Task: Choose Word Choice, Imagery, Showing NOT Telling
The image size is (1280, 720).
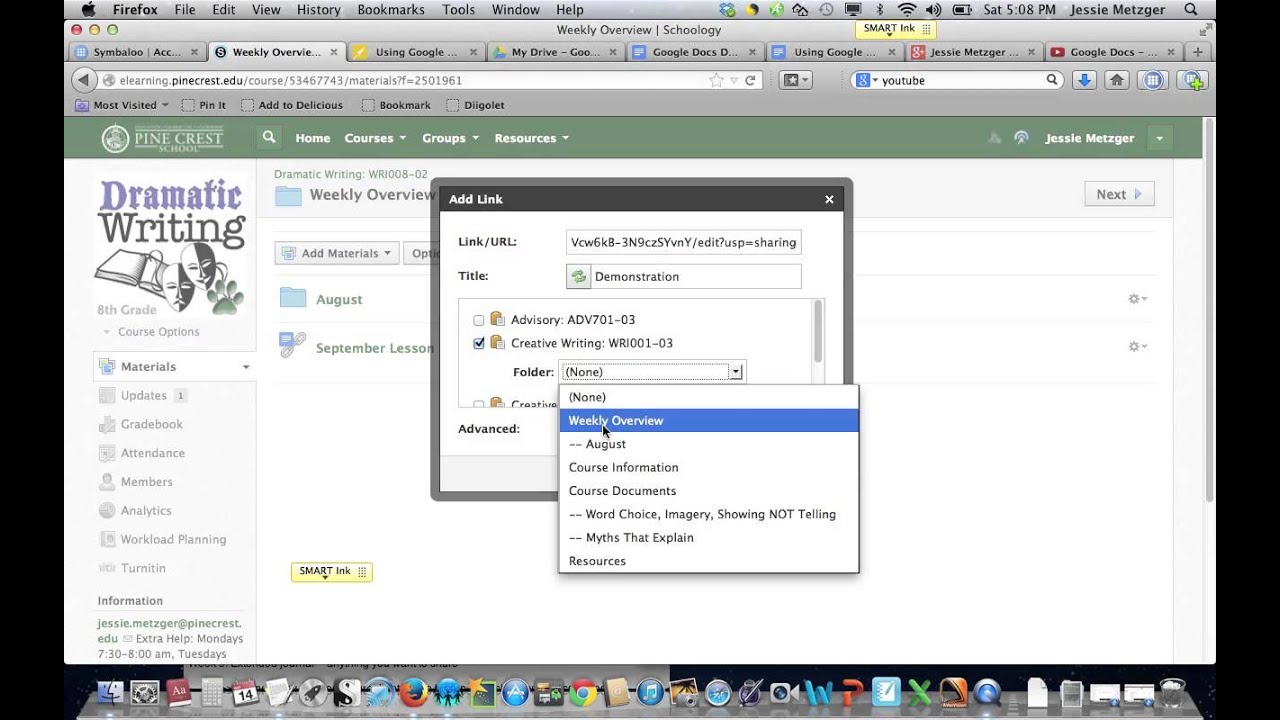Action: coord(708,514)
